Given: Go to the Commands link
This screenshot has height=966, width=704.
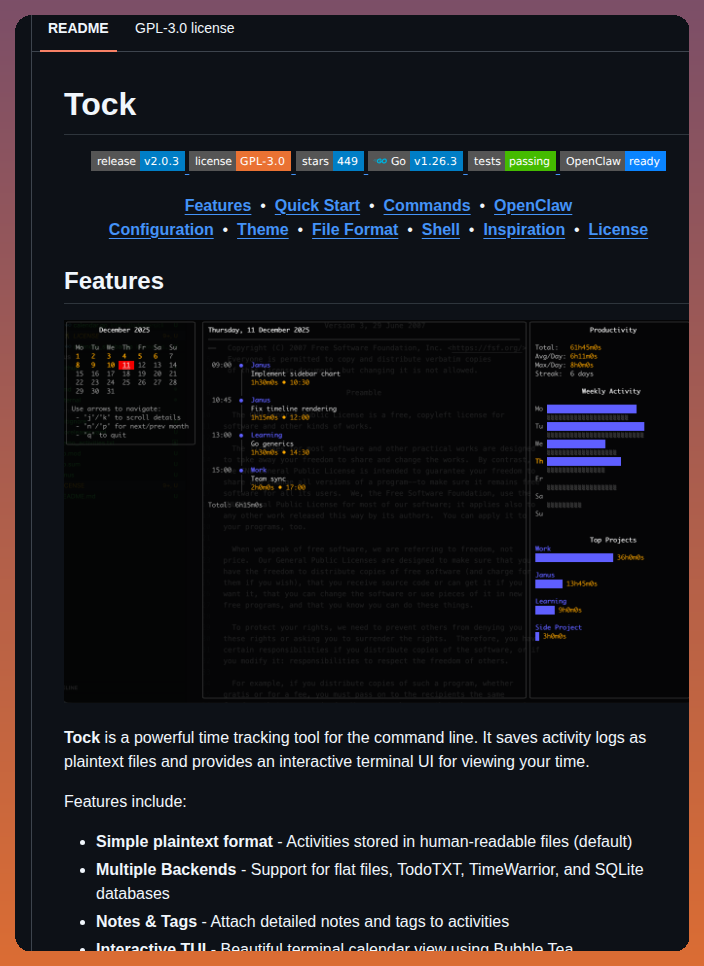Looking at the screenshot, I should [x=427, y=205].
